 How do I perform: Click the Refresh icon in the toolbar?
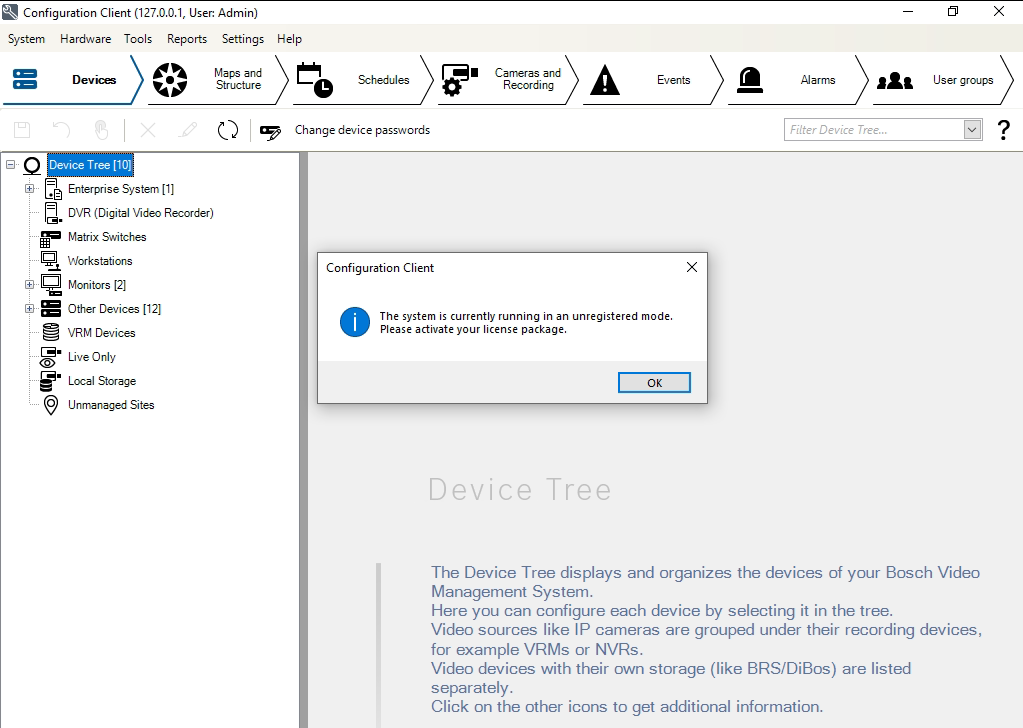pyautogui.click(x=228, y=130)
